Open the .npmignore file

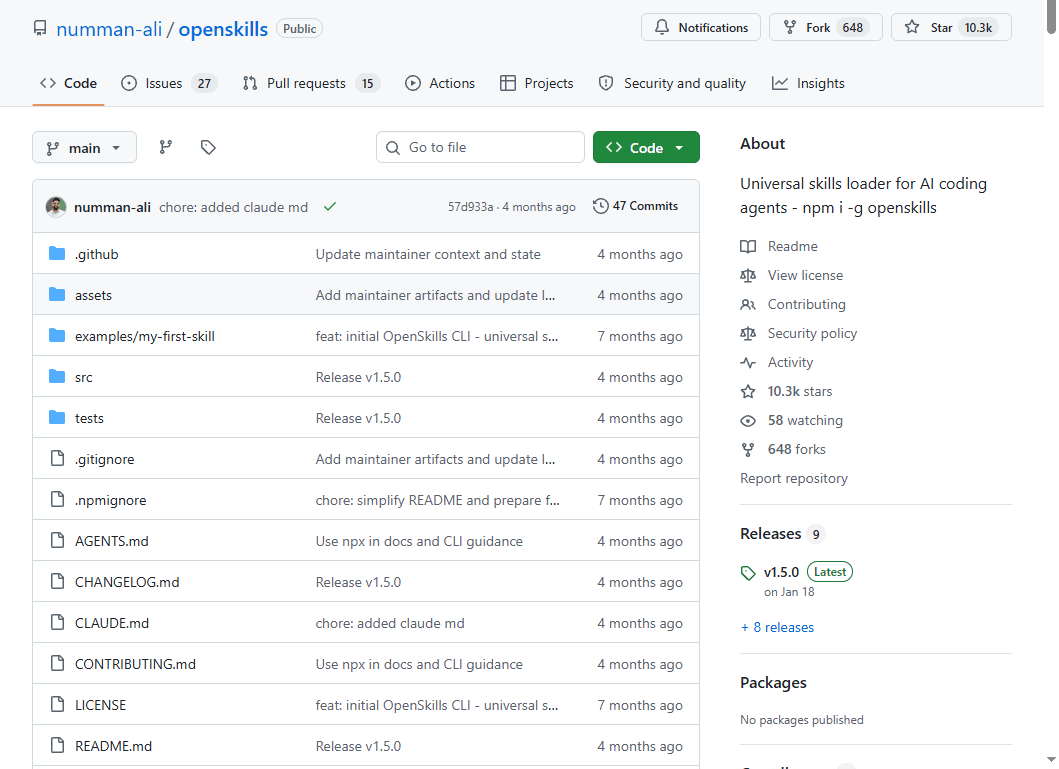pyautogui.click(x=111, y=500)
